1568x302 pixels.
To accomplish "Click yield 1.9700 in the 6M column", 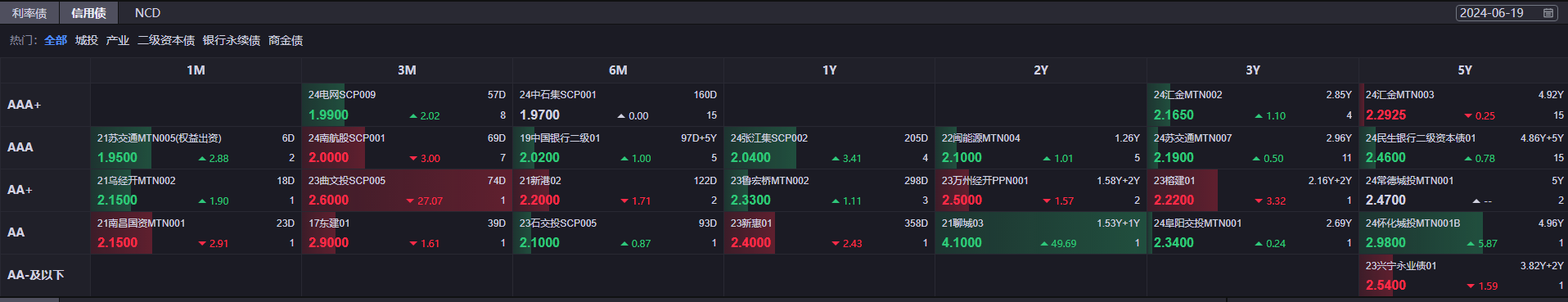I will pos(539,115).
